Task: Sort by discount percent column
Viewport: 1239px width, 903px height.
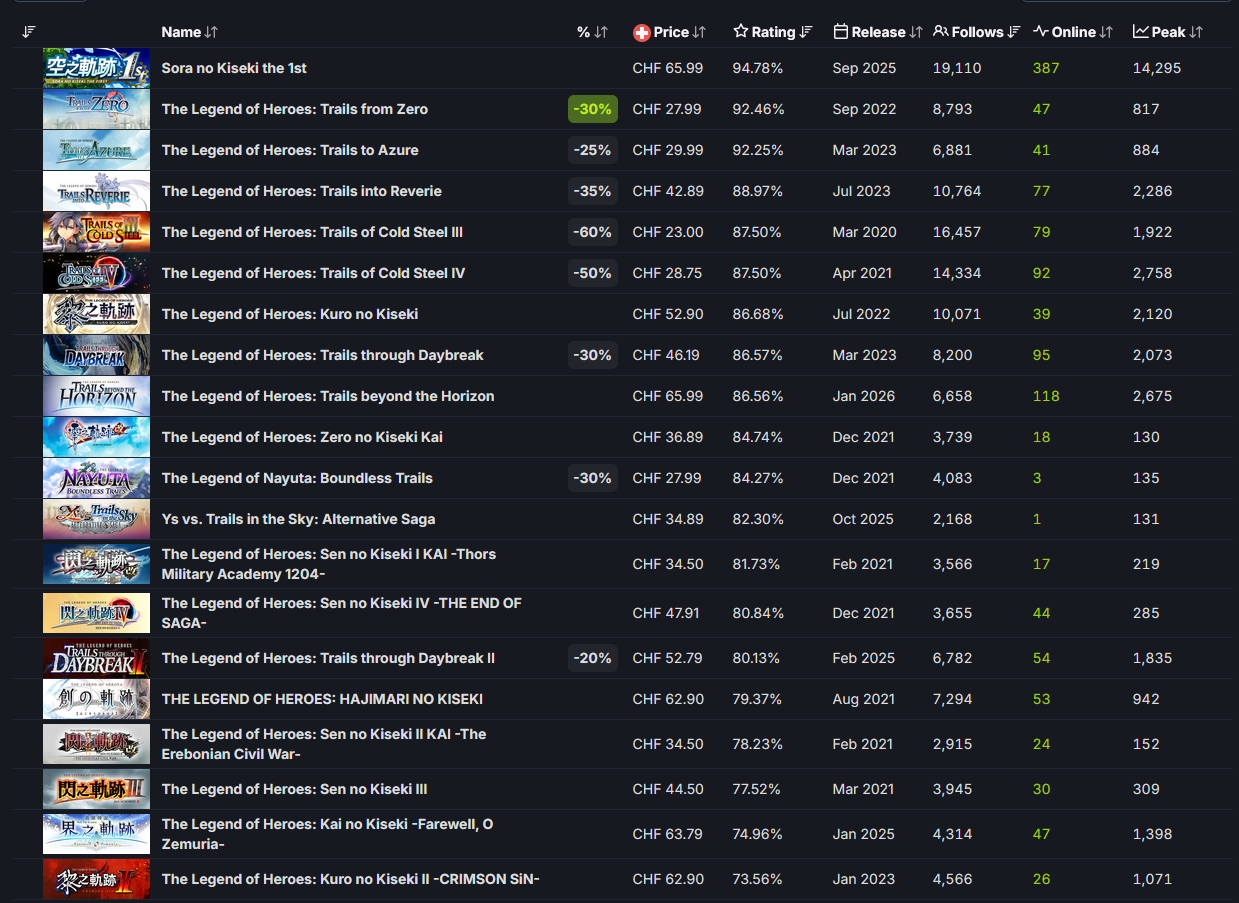Action: (592, 32)
